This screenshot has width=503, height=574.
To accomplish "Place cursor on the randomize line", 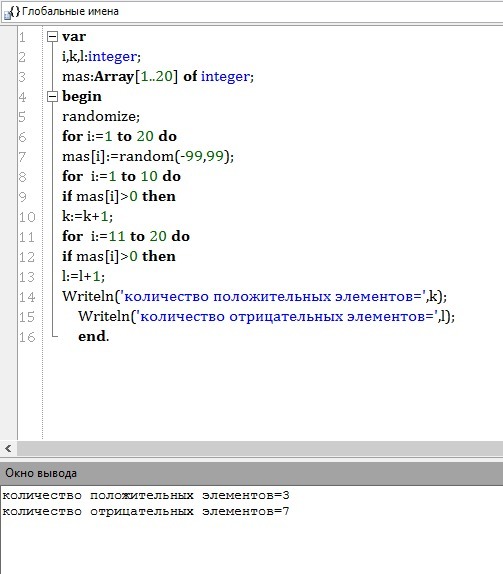I will 101,117.
